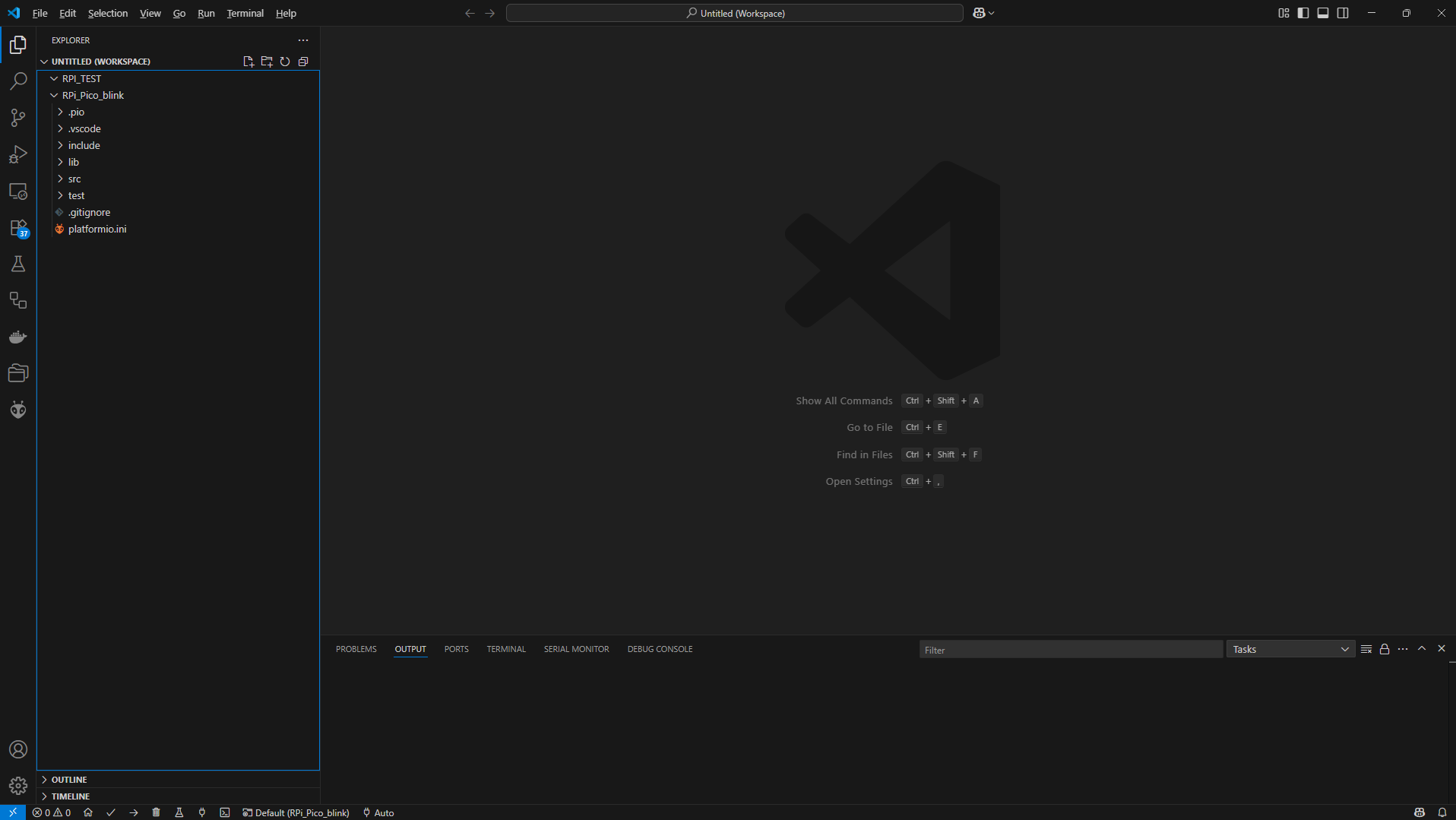Open the Source Control view
Image resolution: width=1456 pixels, height=820 pixels.
click(x=18, y=118)
